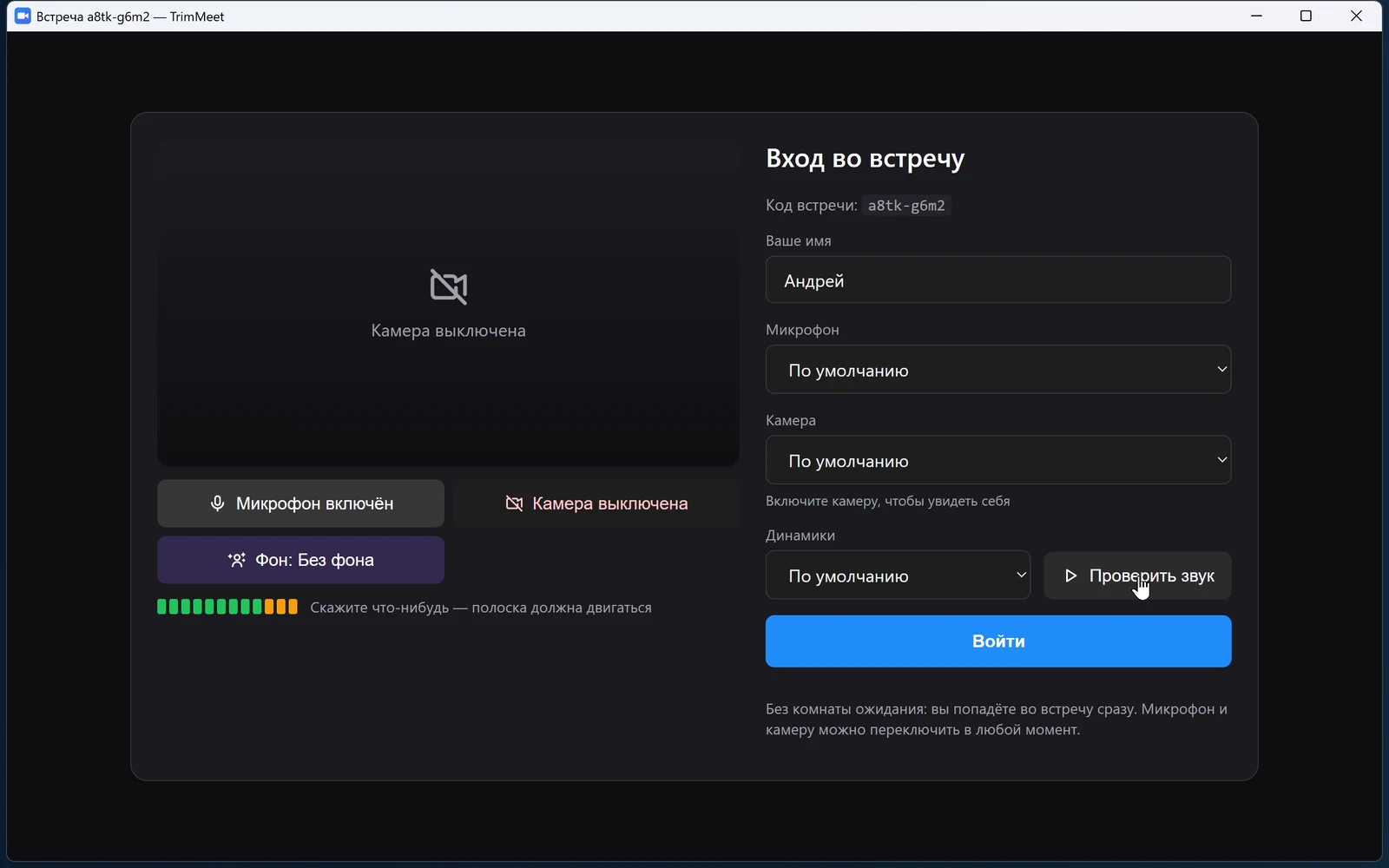The image size is (1389, 868).
Task: Open the Микрофон device dropdown
Action: click(x=998, y=370)
